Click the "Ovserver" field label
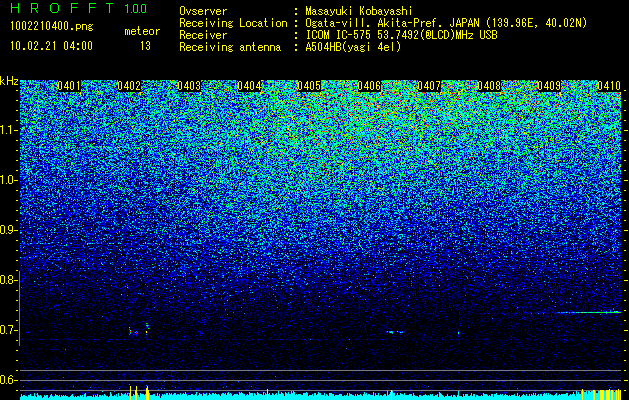The width and height of the screenshot is (629, 400). coord(203,11)
